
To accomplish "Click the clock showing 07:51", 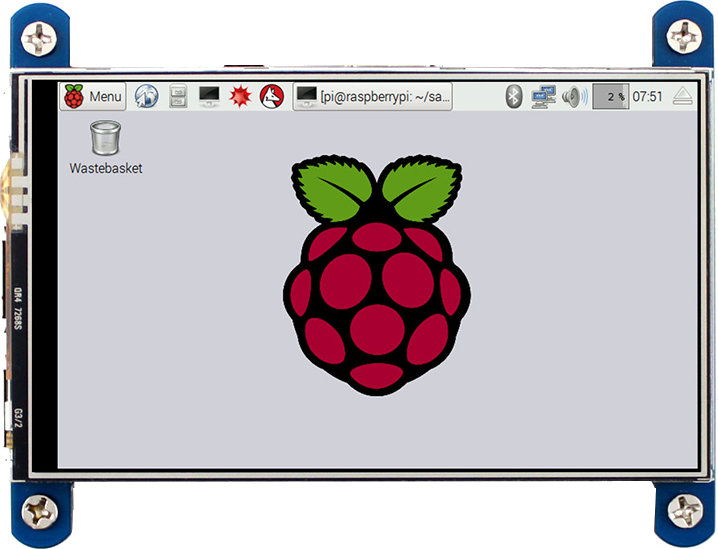I will tap(647, 97).
